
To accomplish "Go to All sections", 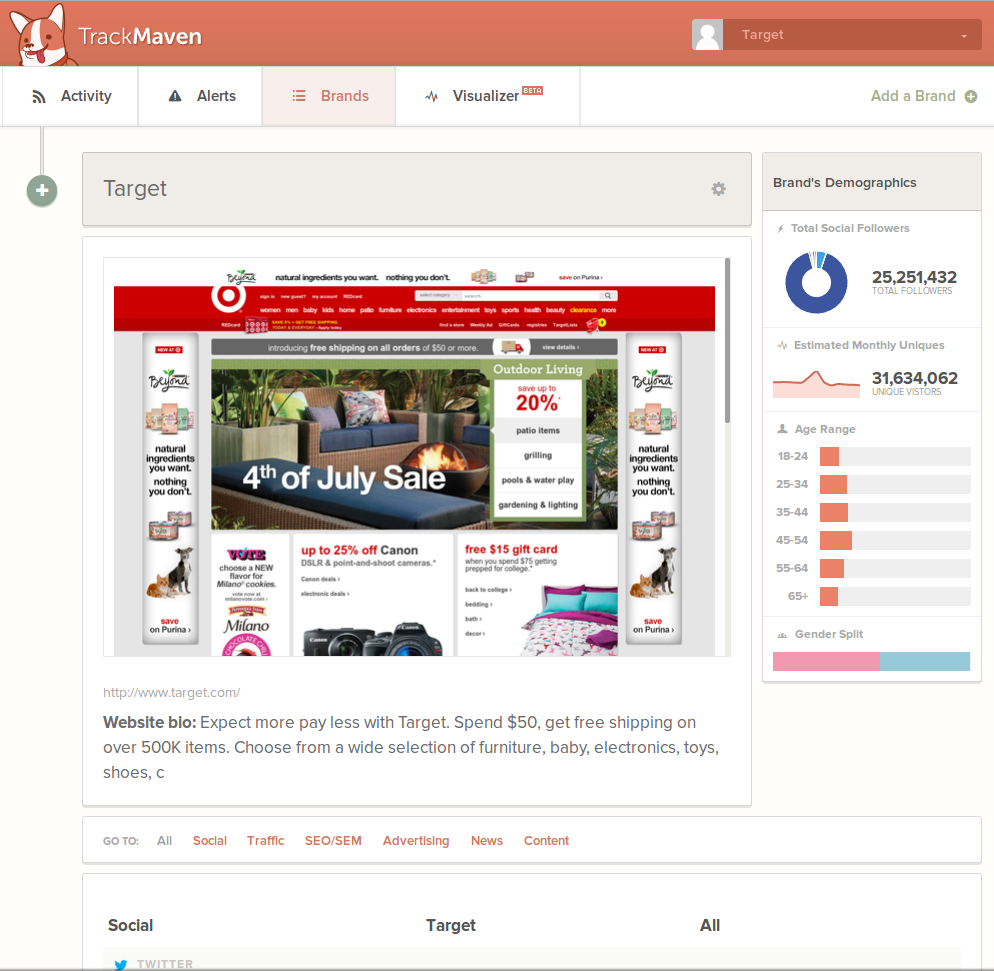I will (164, 840).
